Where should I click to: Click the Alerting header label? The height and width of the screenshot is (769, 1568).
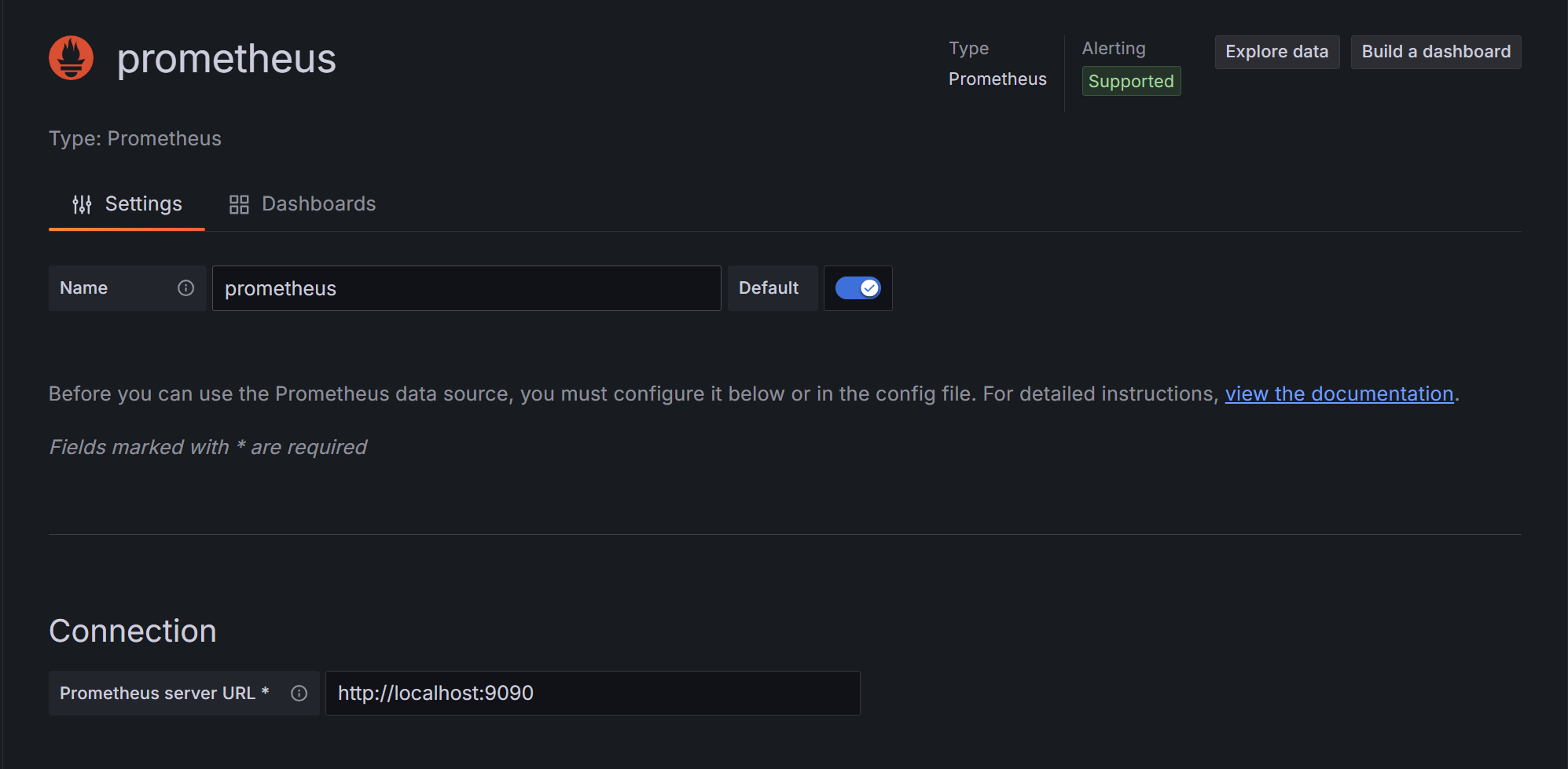click(x=1114, y=49)
